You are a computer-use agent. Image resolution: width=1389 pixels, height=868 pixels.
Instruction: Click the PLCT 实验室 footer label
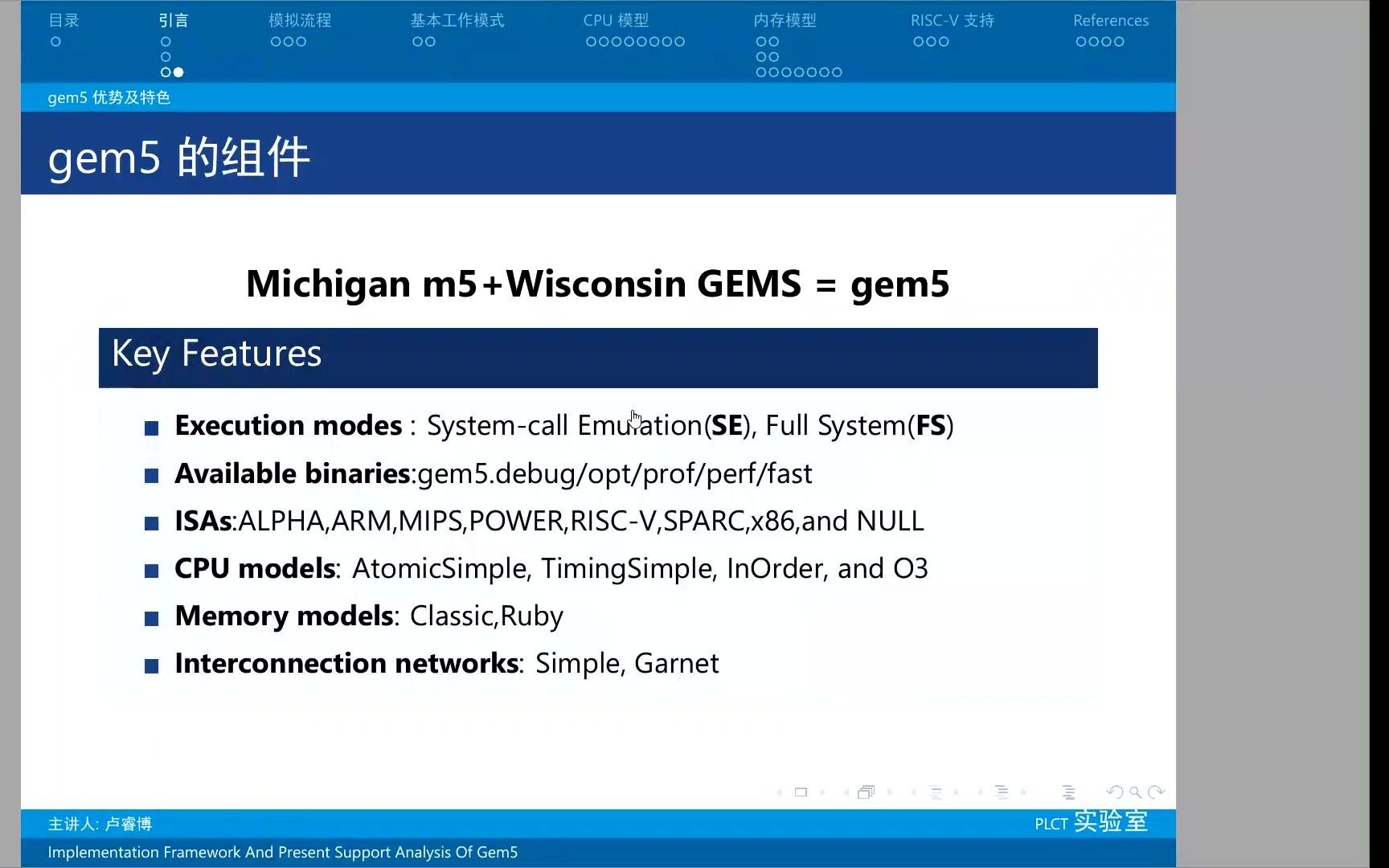point(1091,822)
